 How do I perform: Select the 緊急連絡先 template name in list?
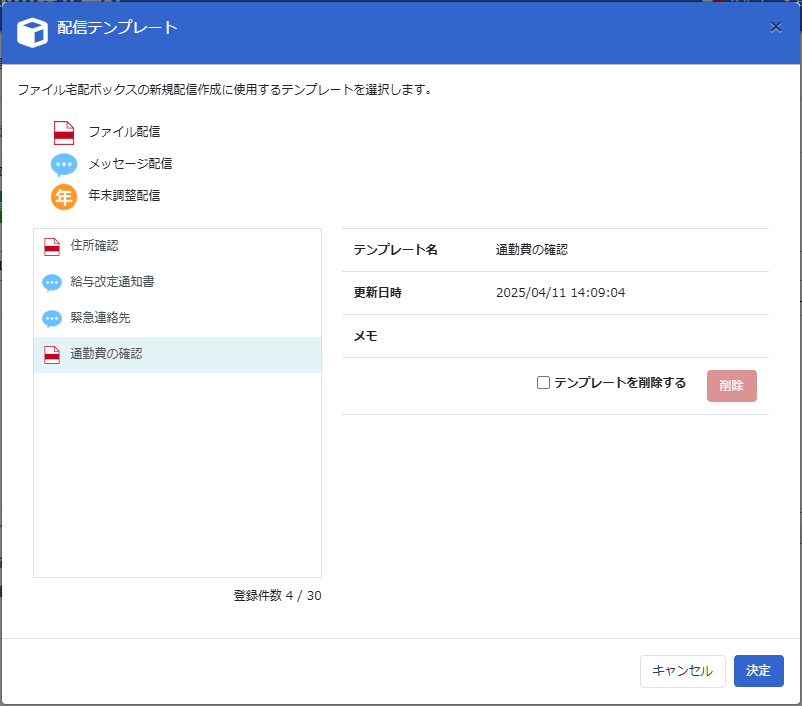click(100, 318)
